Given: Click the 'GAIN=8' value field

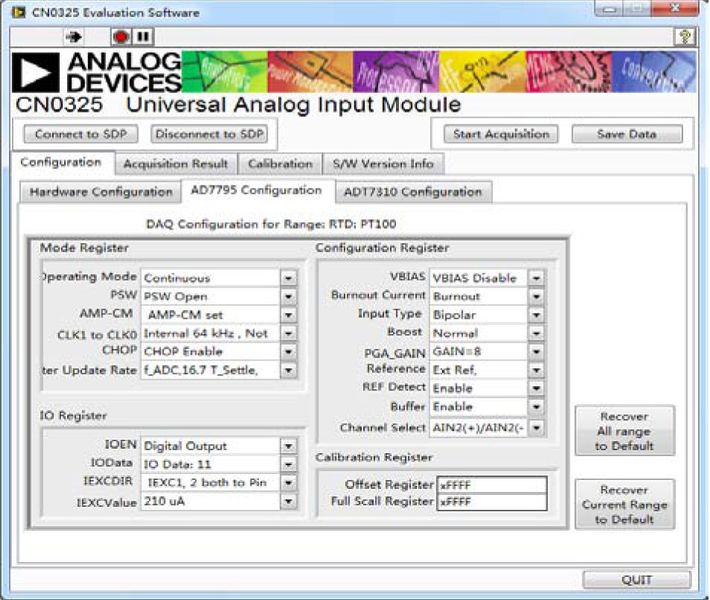Looking at the screenshot, I should [x=479, y=352].
